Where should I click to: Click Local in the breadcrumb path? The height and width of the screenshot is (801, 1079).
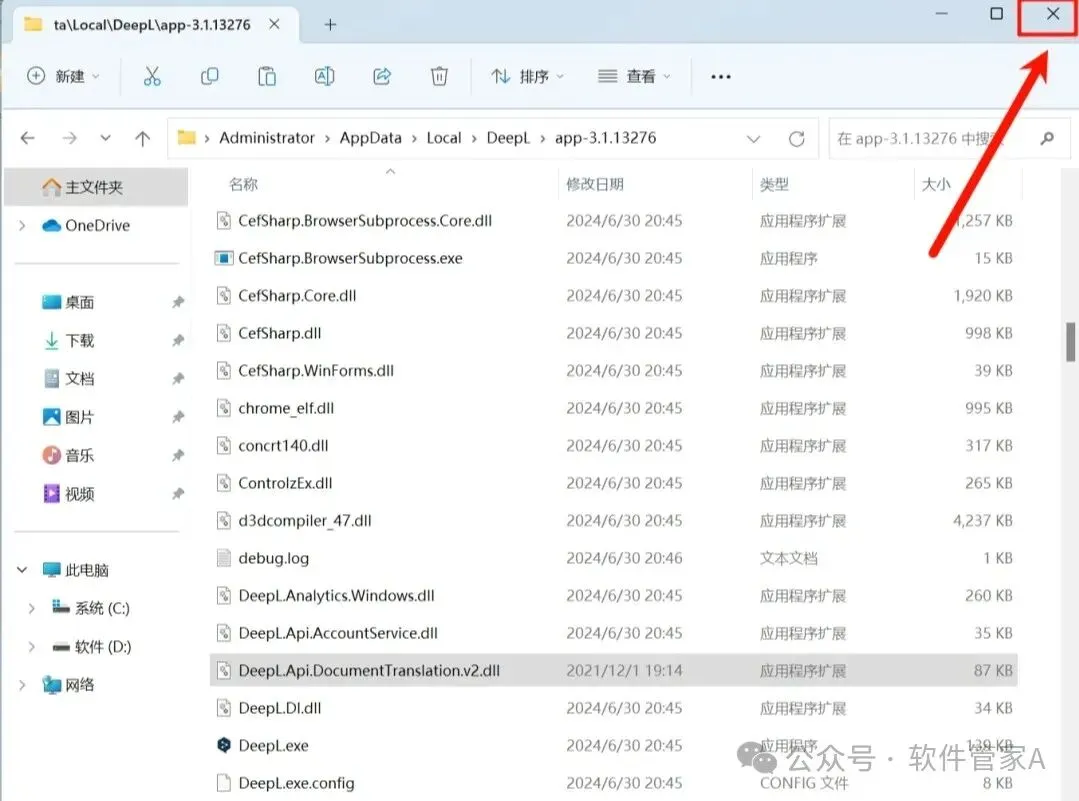click(444, 138)
